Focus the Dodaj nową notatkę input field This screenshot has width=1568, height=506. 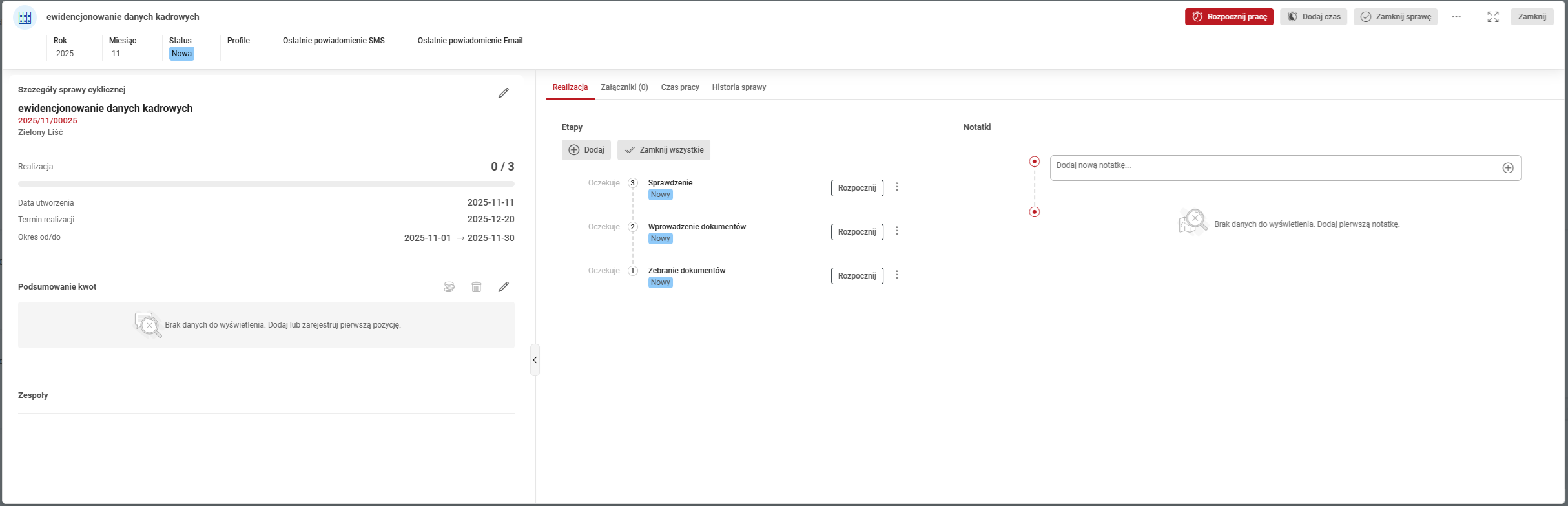(1272, 167)
